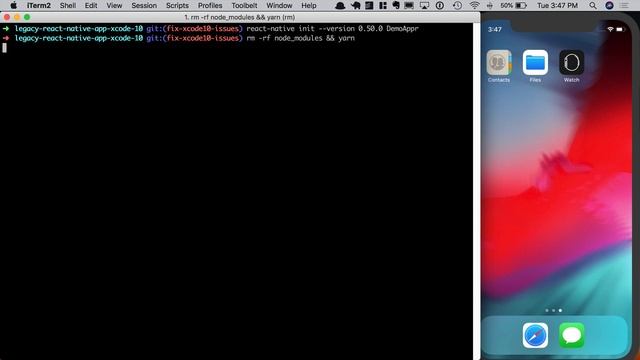Close the iTerm2 window with red button
640x360 pixels.
point(7,17)
